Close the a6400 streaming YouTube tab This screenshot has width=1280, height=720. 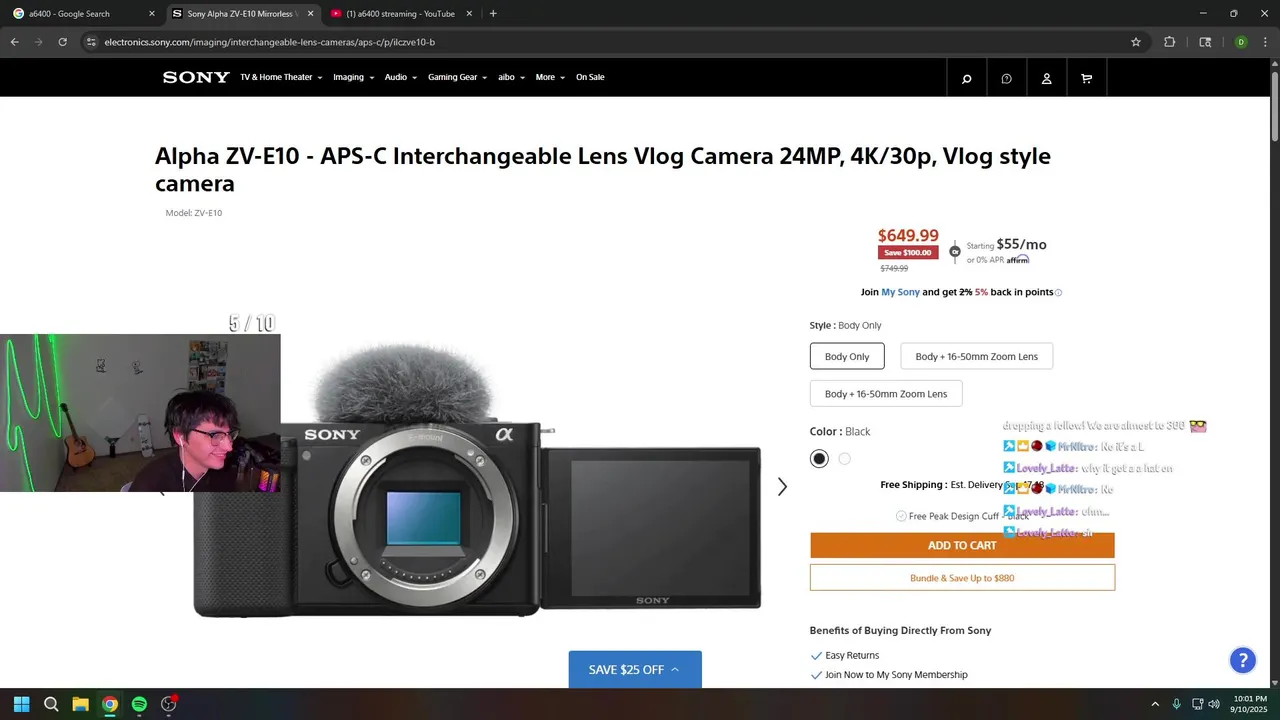[469, 14]
